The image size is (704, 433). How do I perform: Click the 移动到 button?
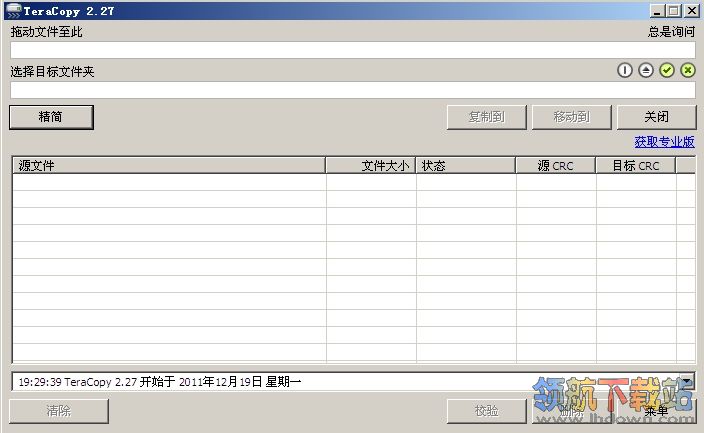[x=572, y=117]
